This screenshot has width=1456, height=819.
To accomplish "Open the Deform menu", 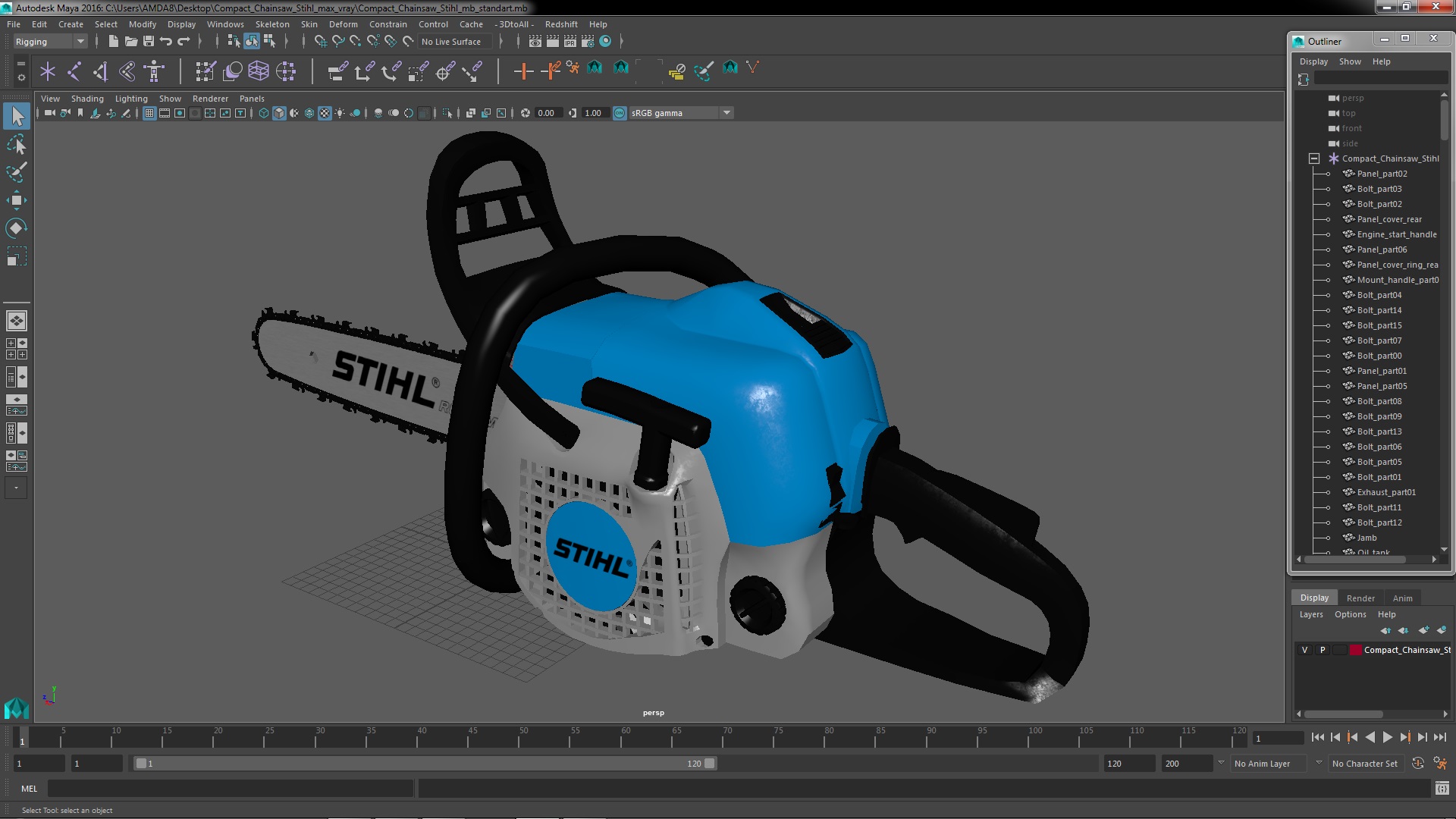I will click(x=343, y=24).
